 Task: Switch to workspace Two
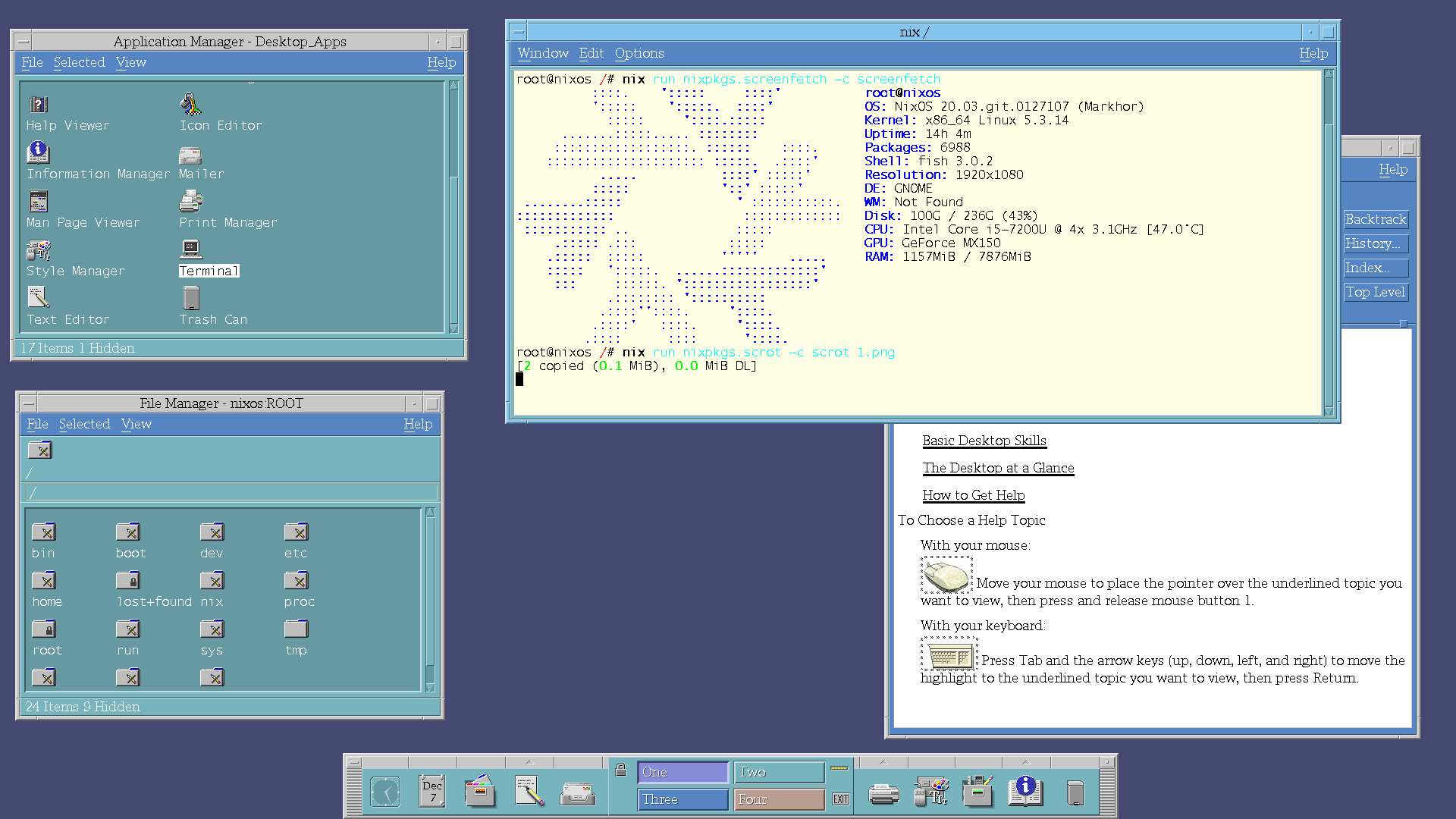coord(779,772)
